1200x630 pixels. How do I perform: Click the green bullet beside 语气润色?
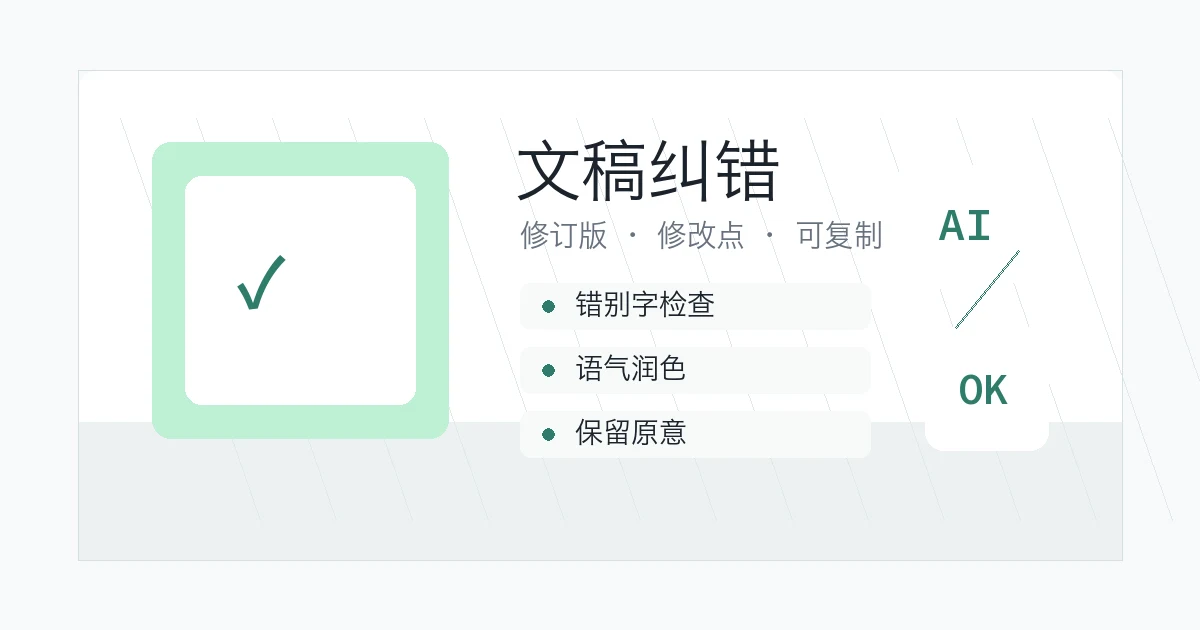(548, 370)
